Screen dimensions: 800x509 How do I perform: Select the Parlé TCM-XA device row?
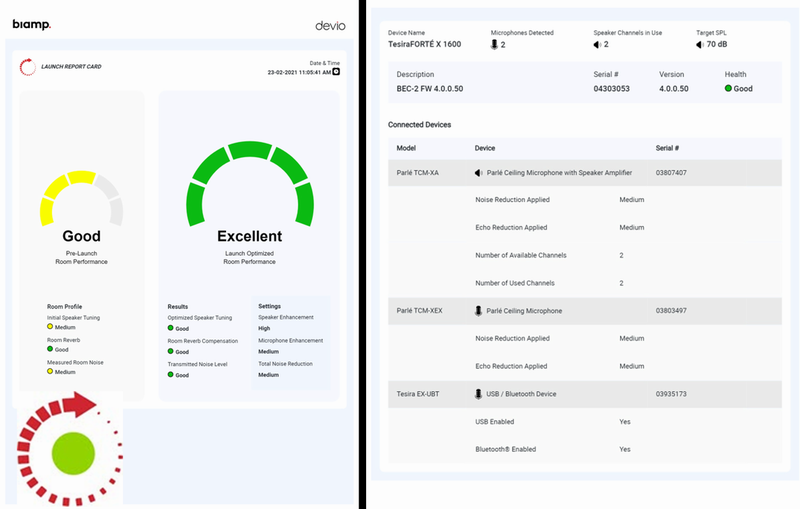point(585,173)
